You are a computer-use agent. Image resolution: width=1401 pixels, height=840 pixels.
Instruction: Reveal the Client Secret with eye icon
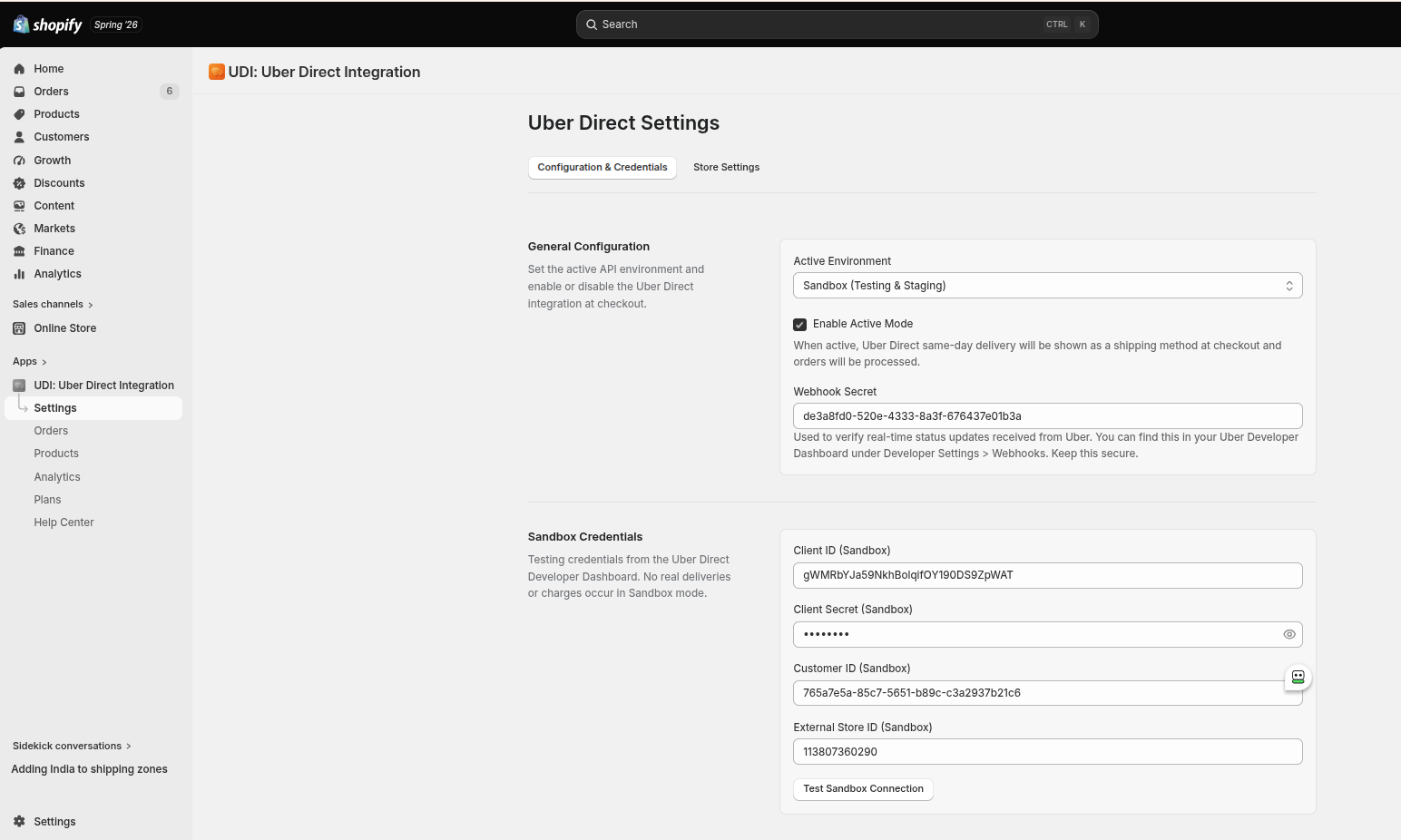1288,634
